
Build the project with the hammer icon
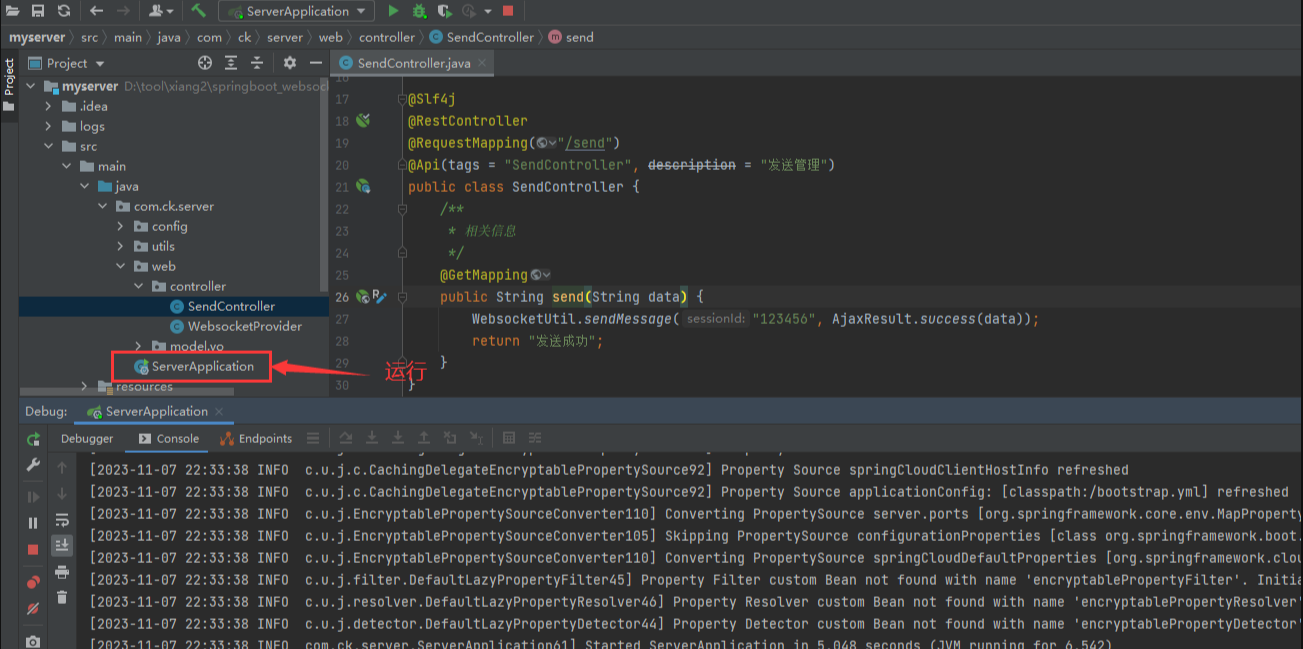coord(198,11)
